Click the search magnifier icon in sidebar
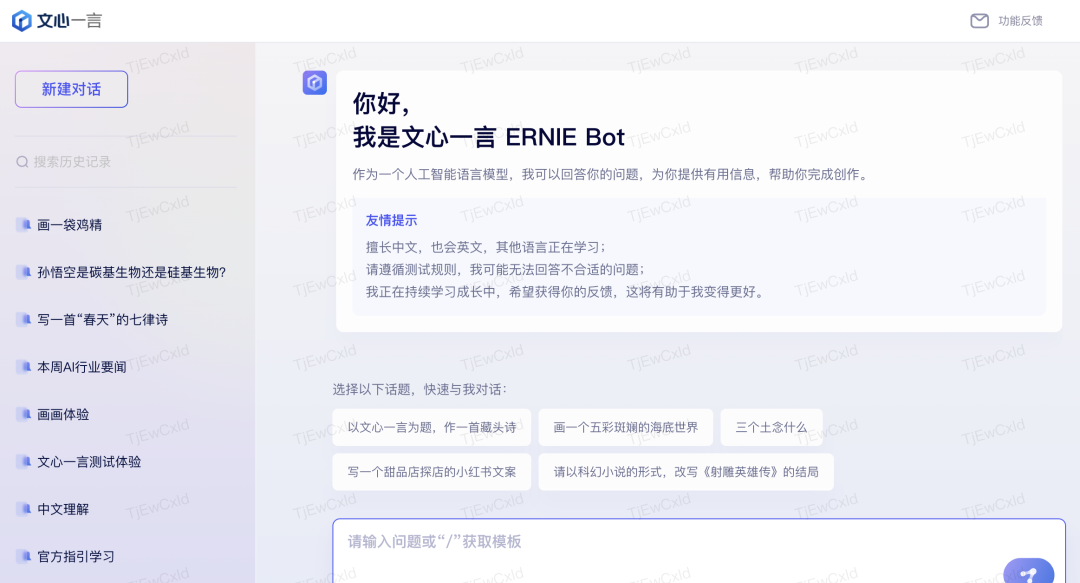 pyautogui.click(x=22, y=162)
